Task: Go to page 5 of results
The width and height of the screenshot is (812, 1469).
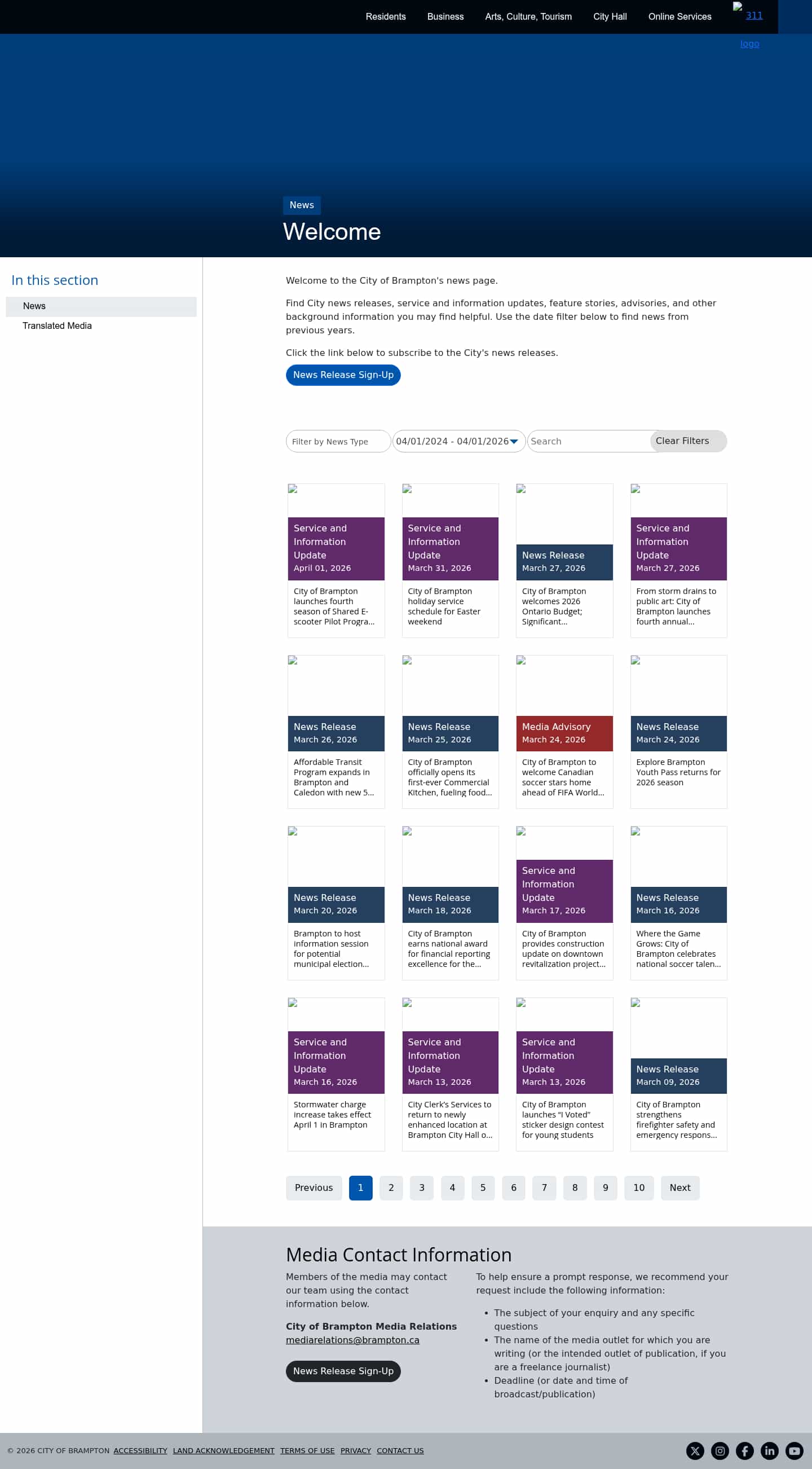Action: tap(483, 1188)
